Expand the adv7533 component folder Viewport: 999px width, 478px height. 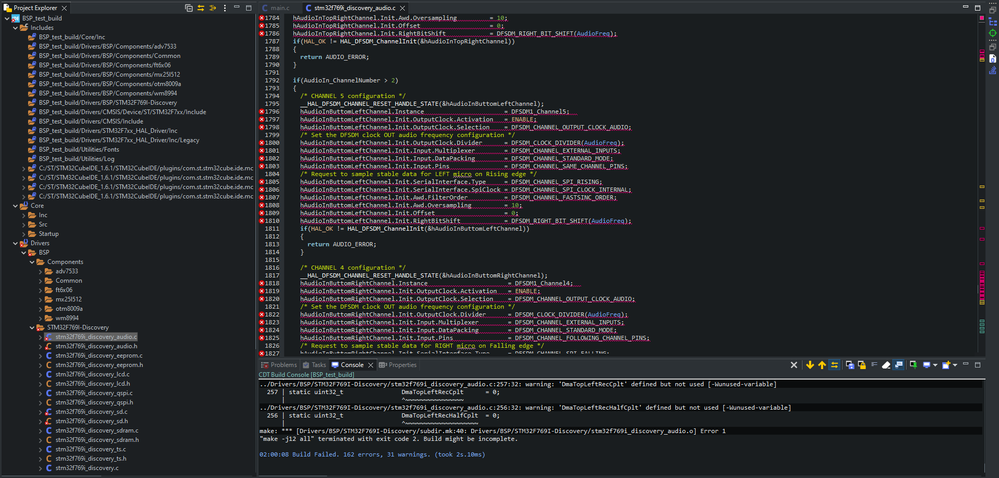point(41,271)
